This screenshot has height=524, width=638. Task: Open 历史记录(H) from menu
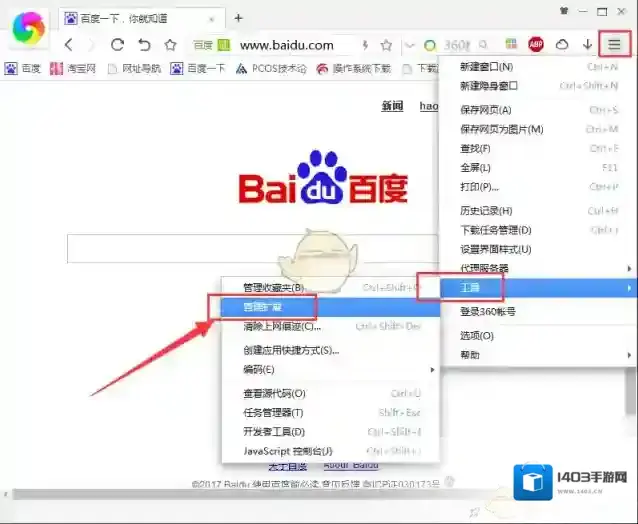click(x=538, y=211)
